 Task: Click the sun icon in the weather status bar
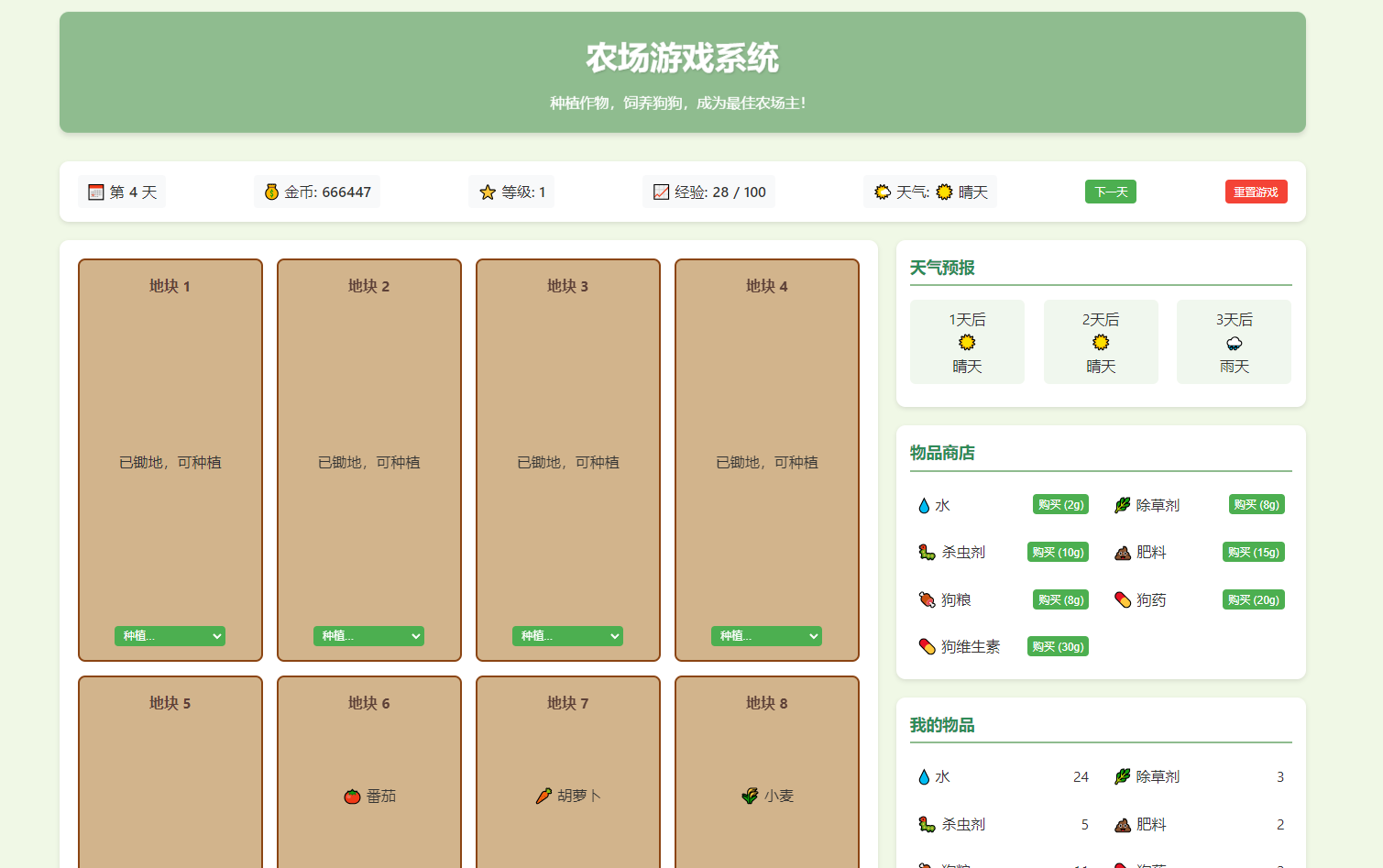click(x=946, y=192)
